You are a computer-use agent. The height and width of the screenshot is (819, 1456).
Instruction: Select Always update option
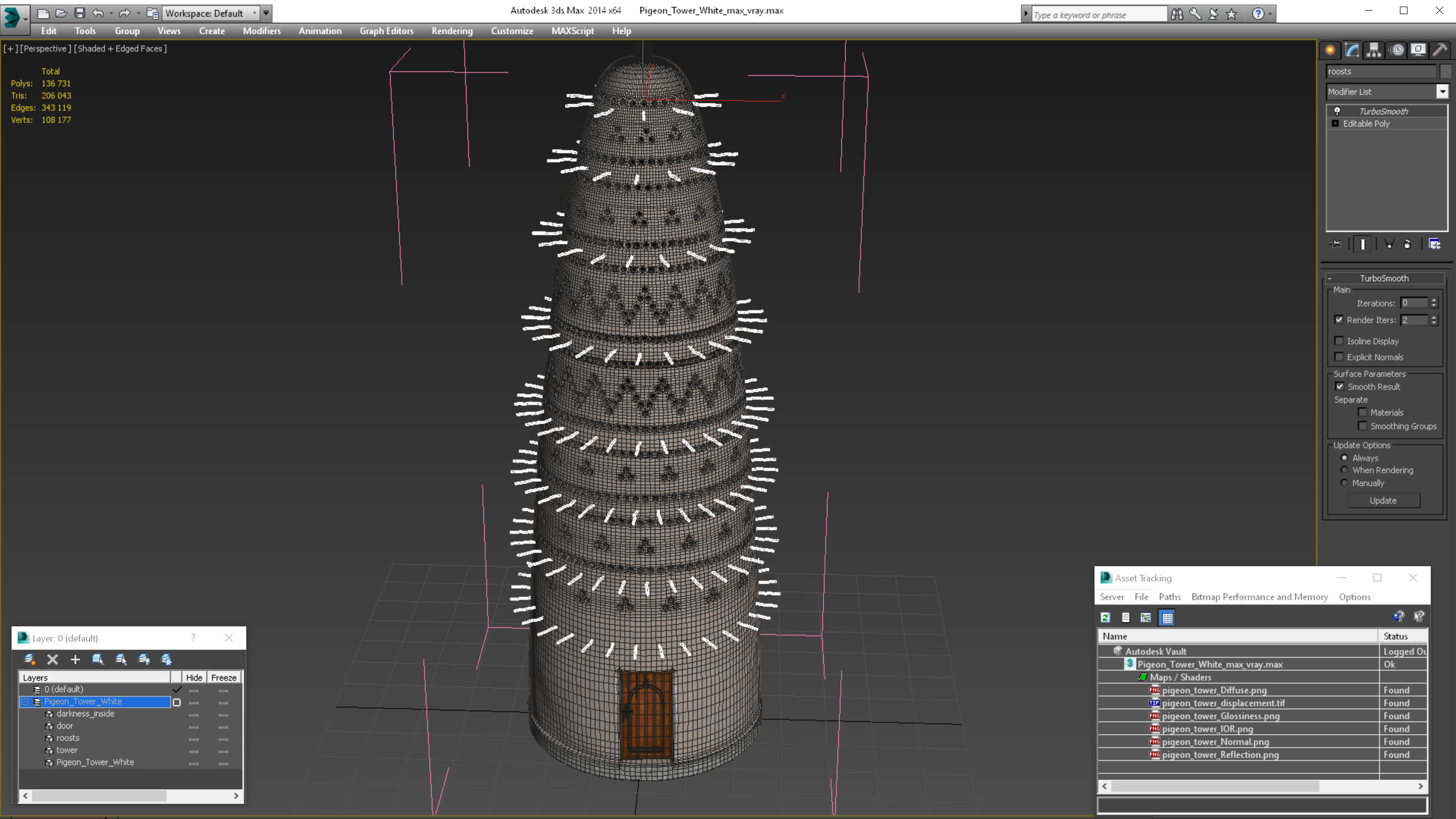point(1345,458)
